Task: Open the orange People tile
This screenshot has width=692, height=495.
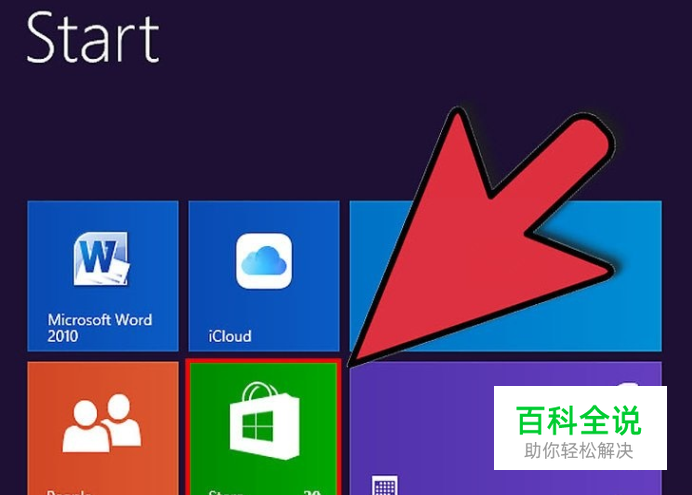Action: [103, 428]
